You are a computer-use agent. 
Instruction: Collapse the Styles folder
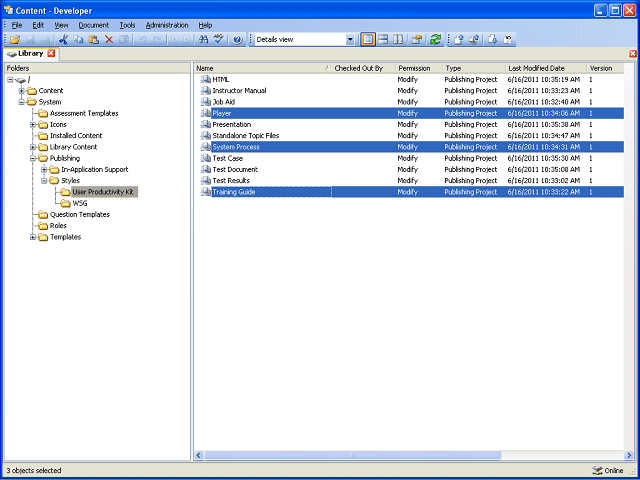[x=44, y=181]
